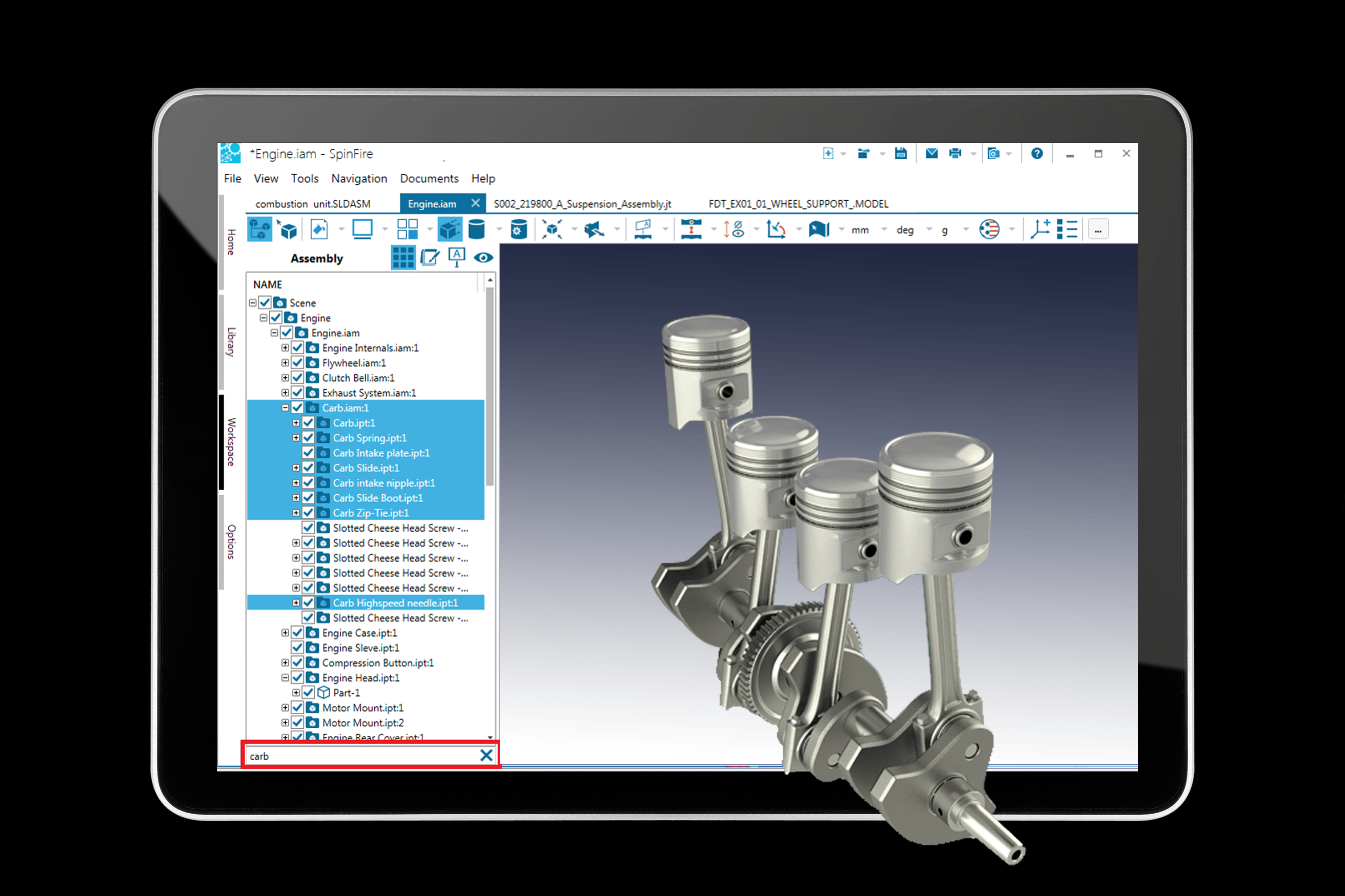Click the cylinder with gear settings icon
The image size is (1345, 896).
pyautogui.click(x=519, y=230)
